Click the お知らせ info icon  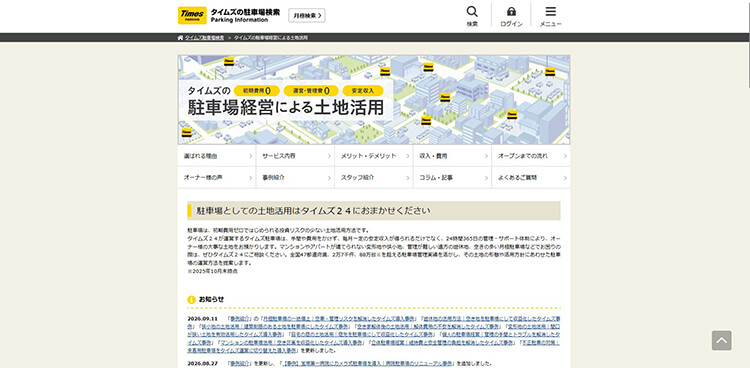[191, 300]
